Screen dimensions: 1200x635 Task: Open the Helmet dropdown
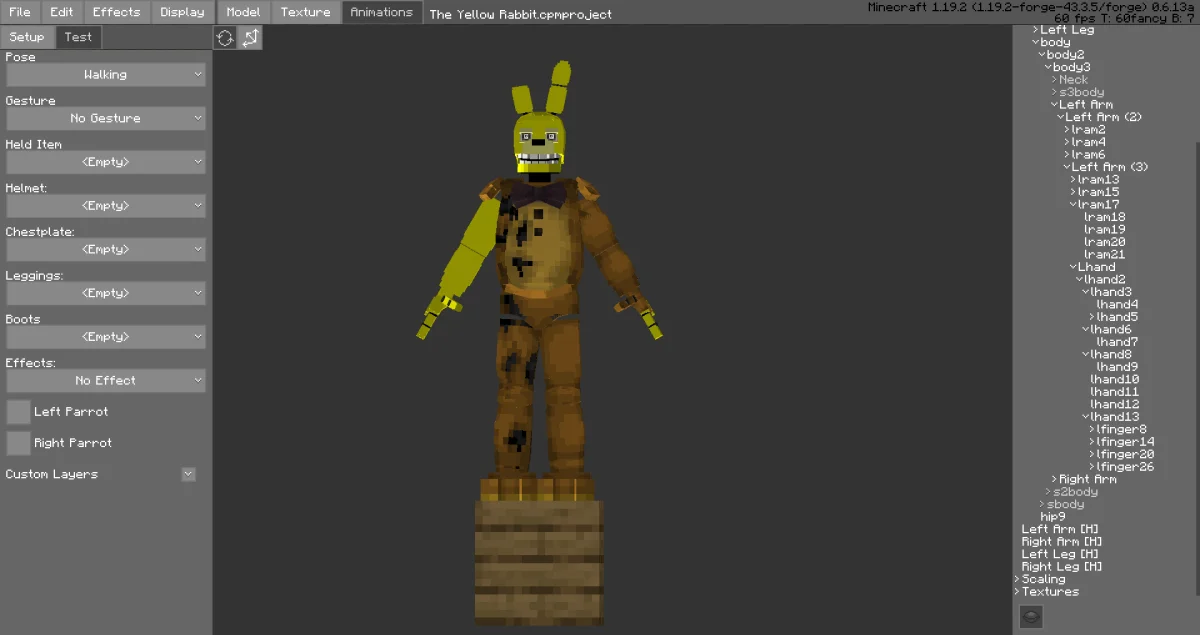pyautogui.click(x=106, y=206)
